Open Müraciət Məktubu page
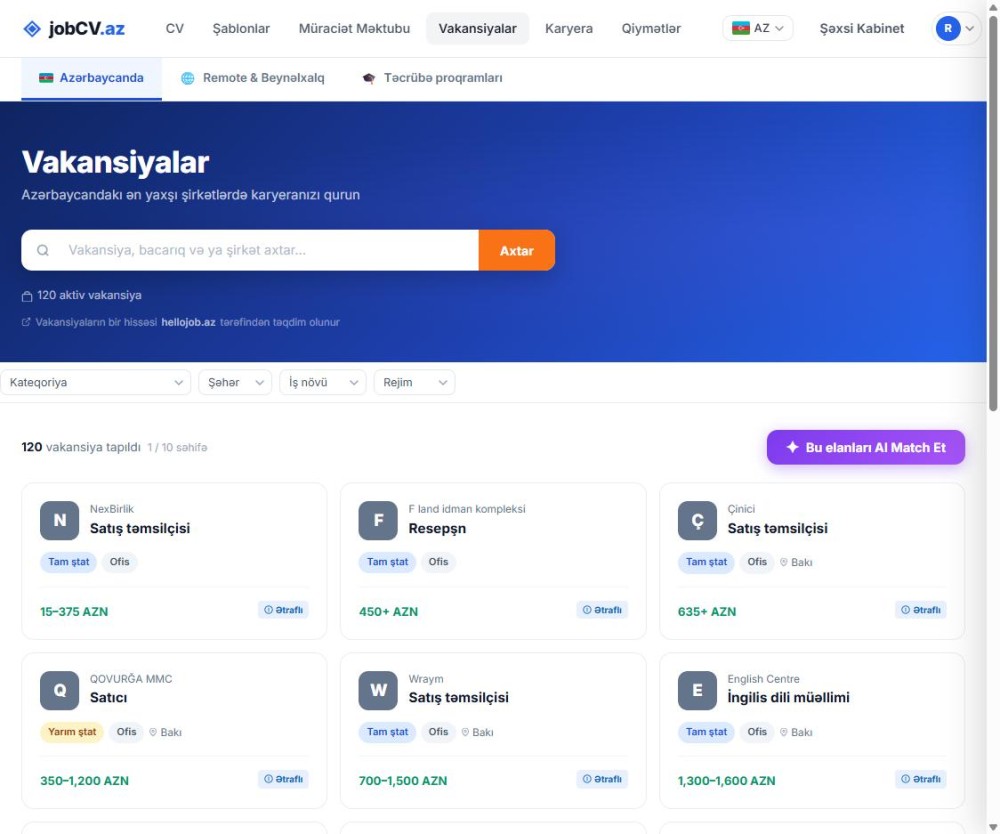The image size is (1000, 834). tap(355, 29)
